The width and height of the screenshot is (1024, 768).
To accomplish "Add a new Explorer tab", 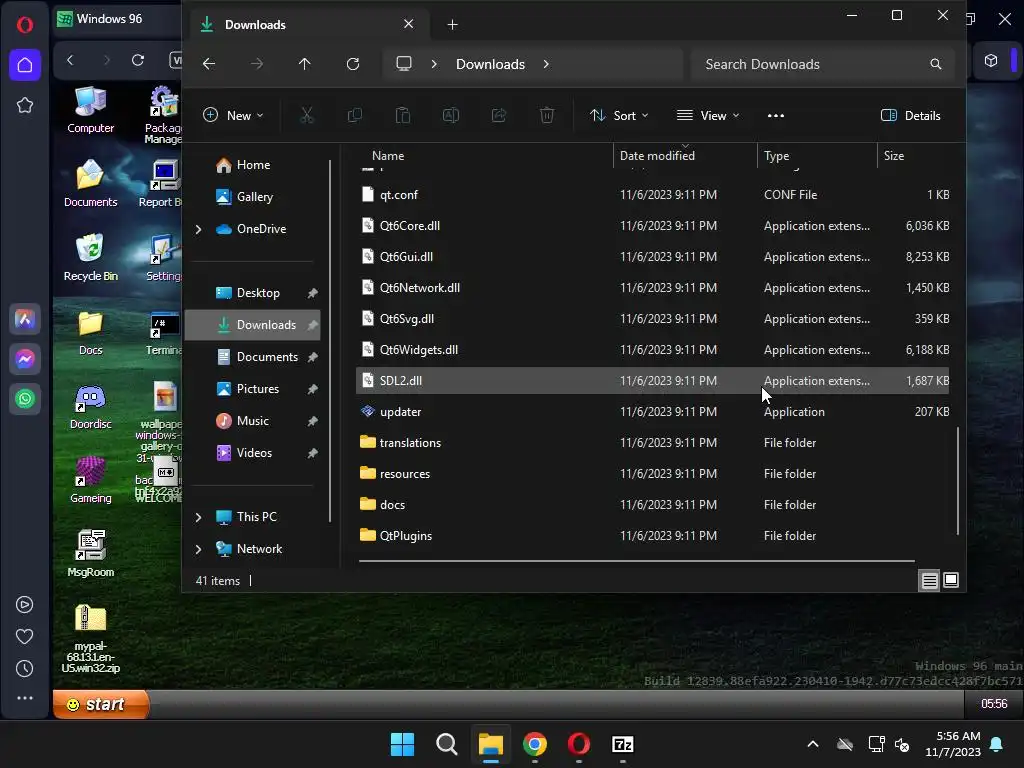I will point(452,25).
